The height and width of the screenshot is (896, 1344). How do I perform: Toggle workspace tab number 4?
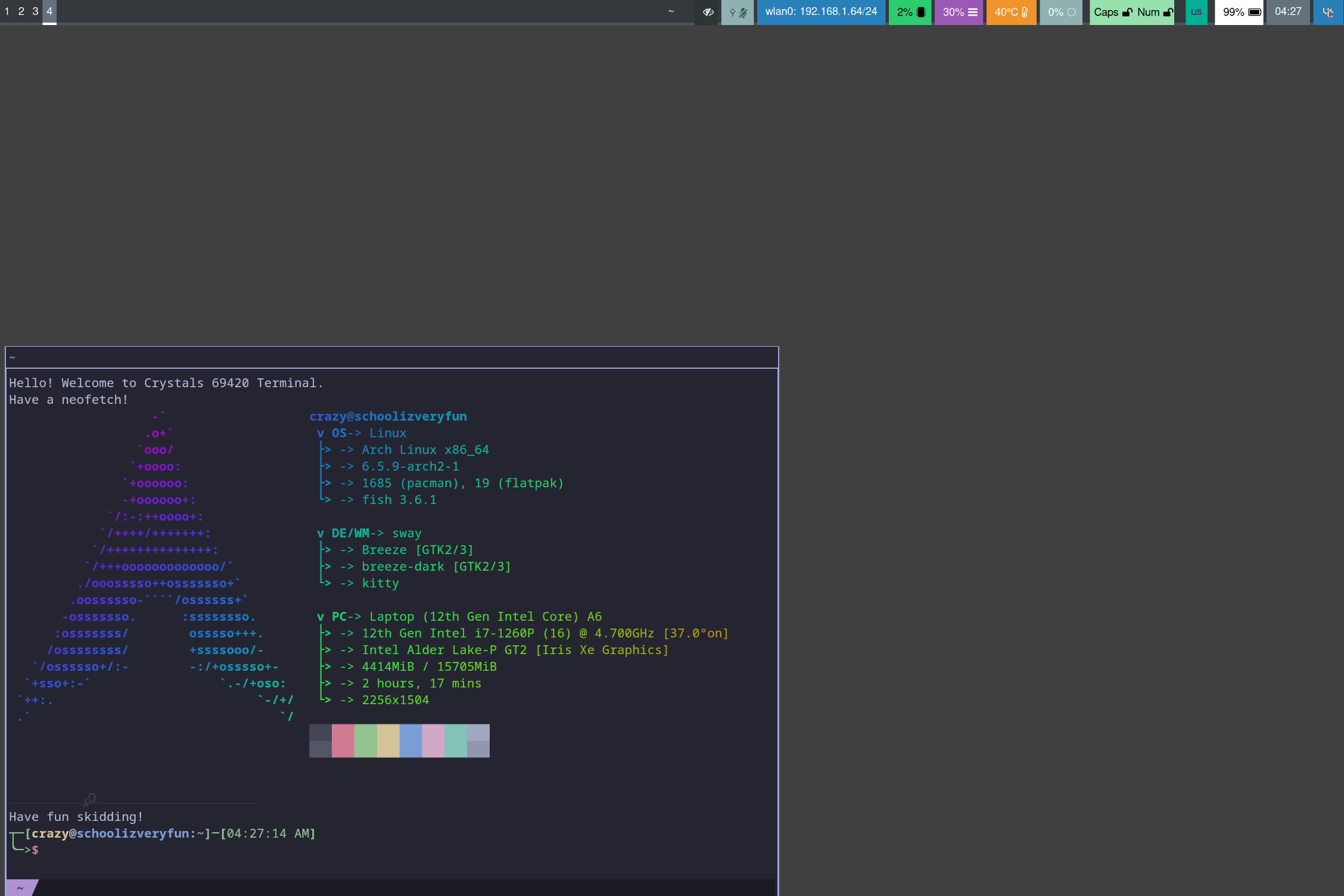click(48, 10)
